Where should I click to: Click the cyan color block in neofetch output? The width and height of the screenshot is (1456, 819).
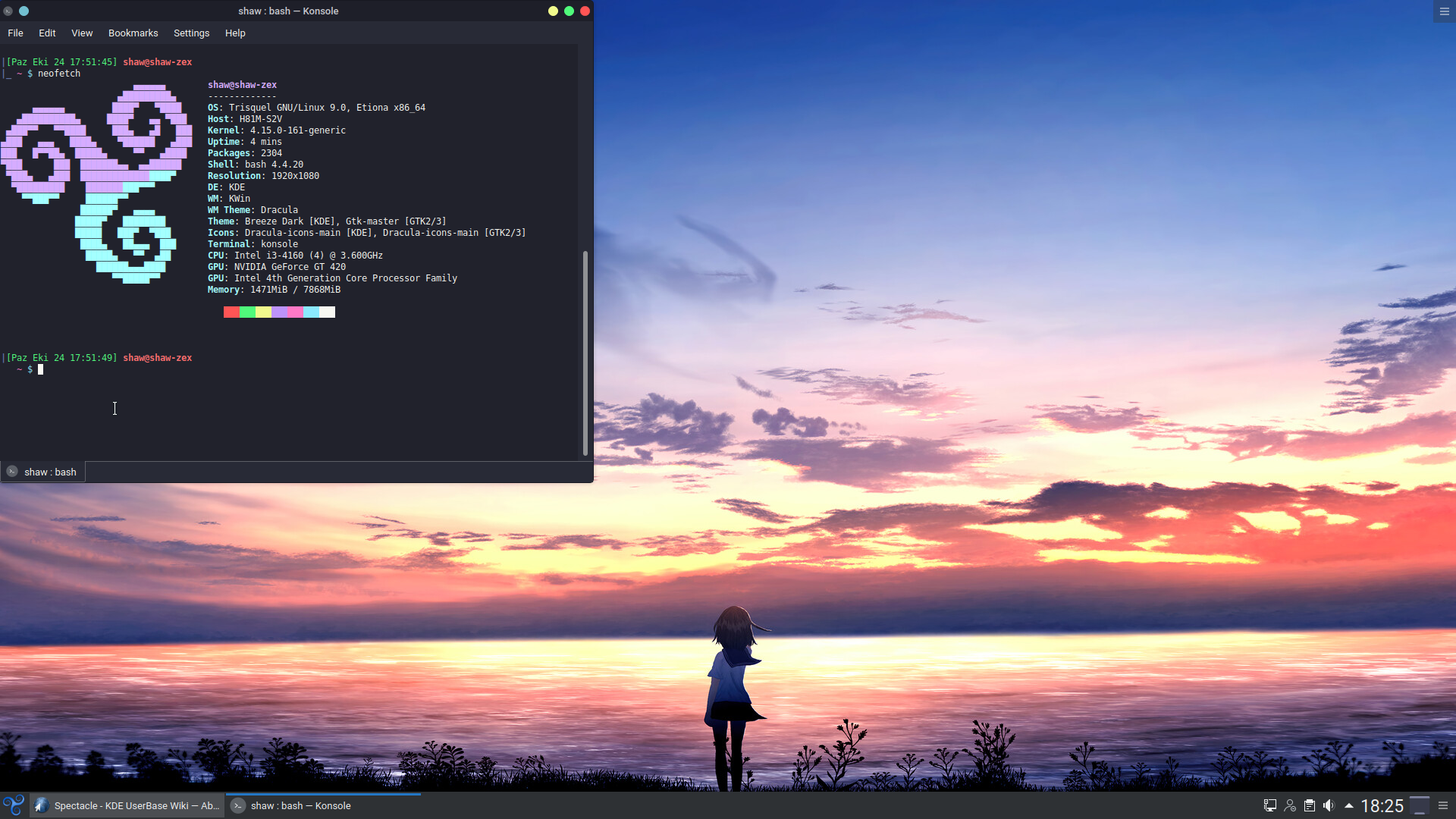(311, 312)
